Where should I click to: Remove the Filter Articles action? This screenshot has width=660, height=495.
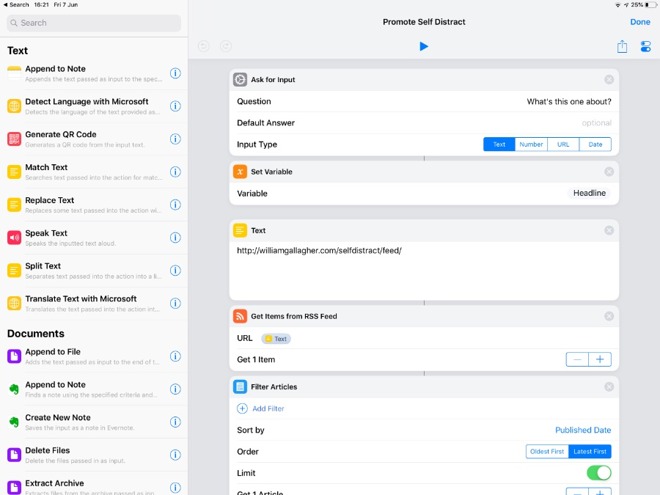point(609,387)
